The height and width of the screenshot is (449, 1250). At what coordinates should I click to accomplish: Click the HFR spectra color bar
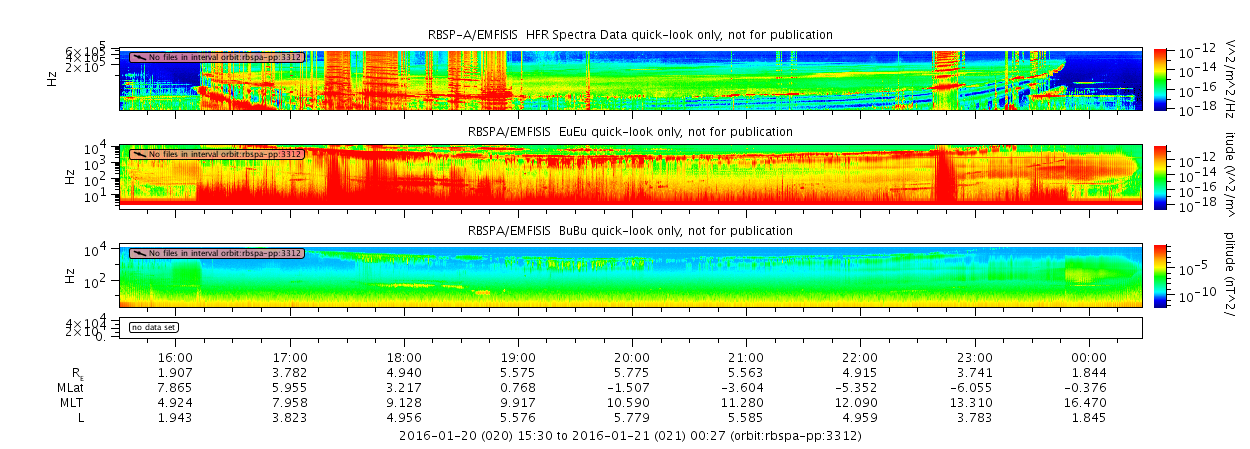click(x=1160, y=78)
